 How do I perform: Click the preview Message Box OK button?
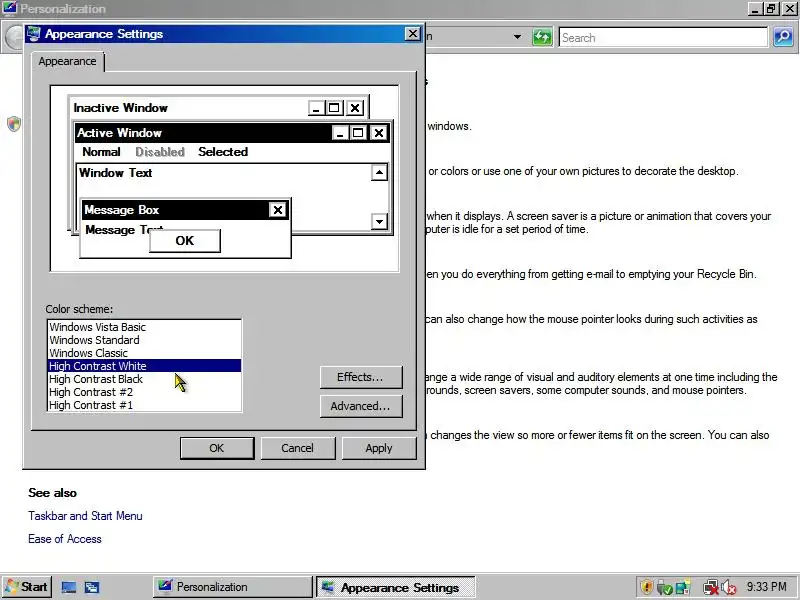(x=185, y=241)
